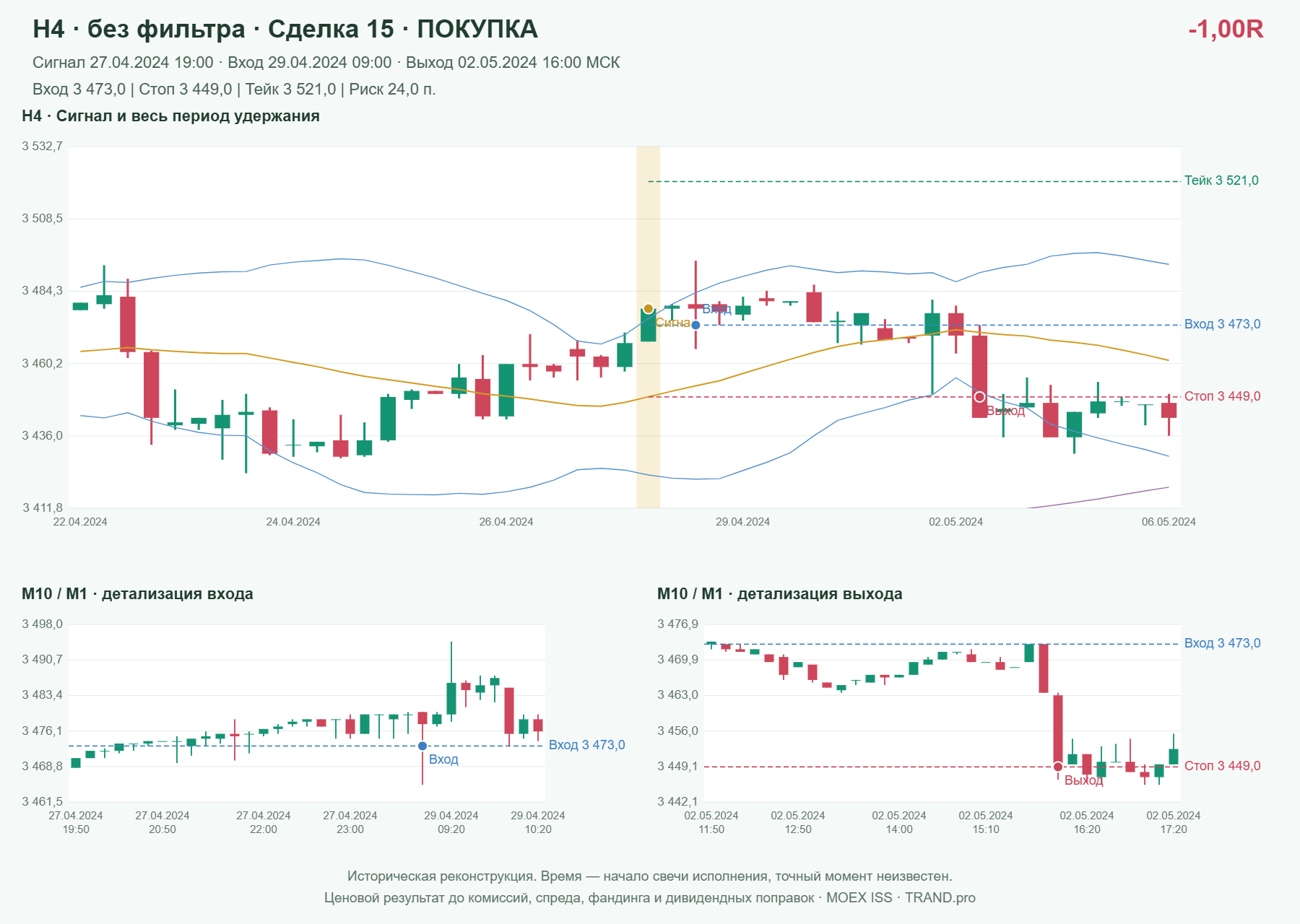The width and height of the screenshot is (1300, 924).
Task: Click the orange Сигнал marker on H4 chart
Action: coord(648,309)
